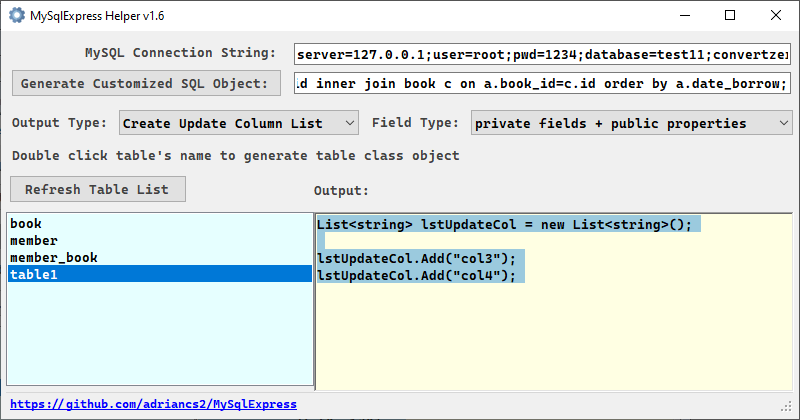
Task: Open the Output Type dropdown
Action: tap(239, 123)
